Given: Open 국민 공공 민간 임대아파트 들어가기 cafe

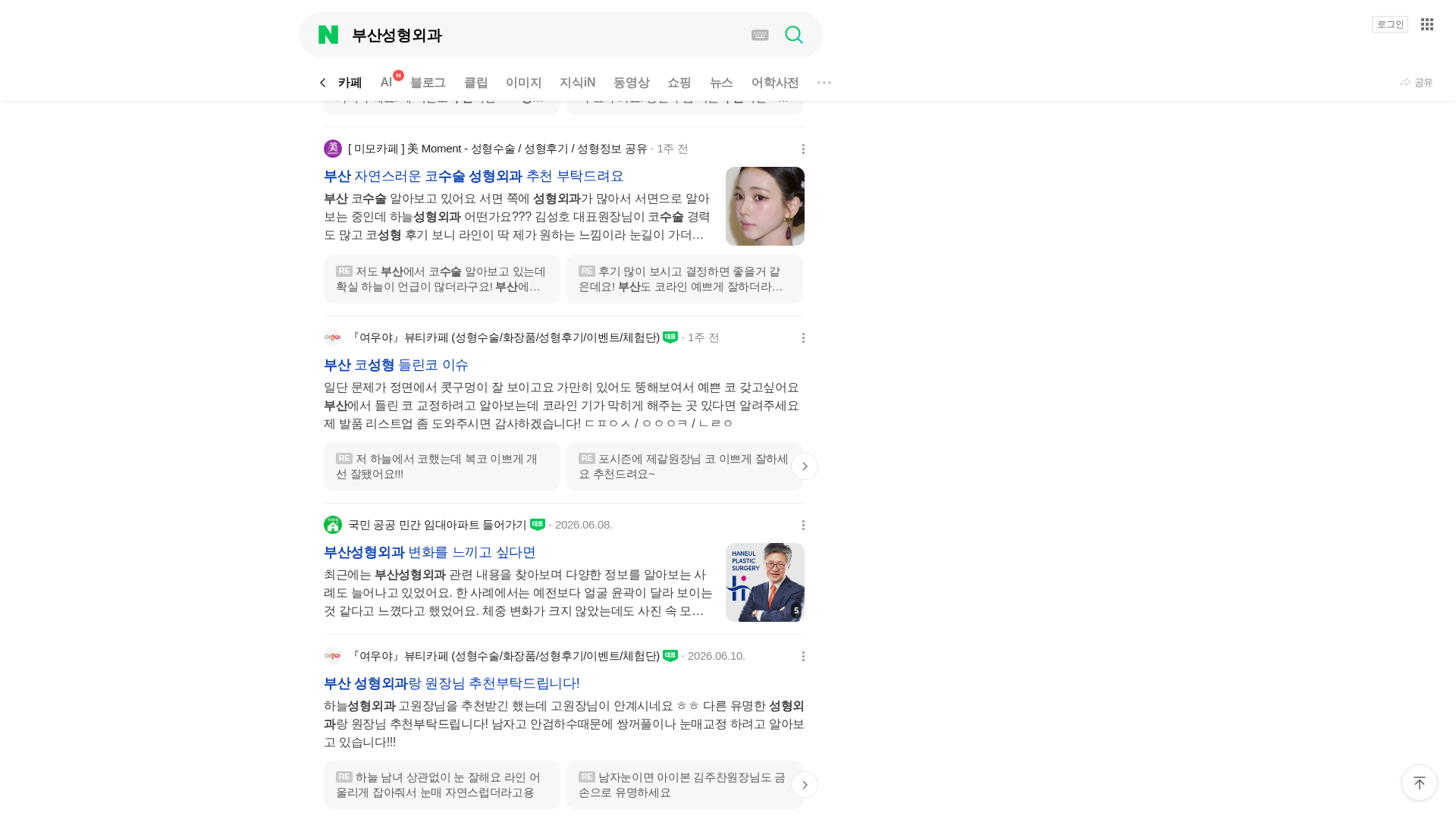Looking at the screenshot, I should [x=437, y=525].
